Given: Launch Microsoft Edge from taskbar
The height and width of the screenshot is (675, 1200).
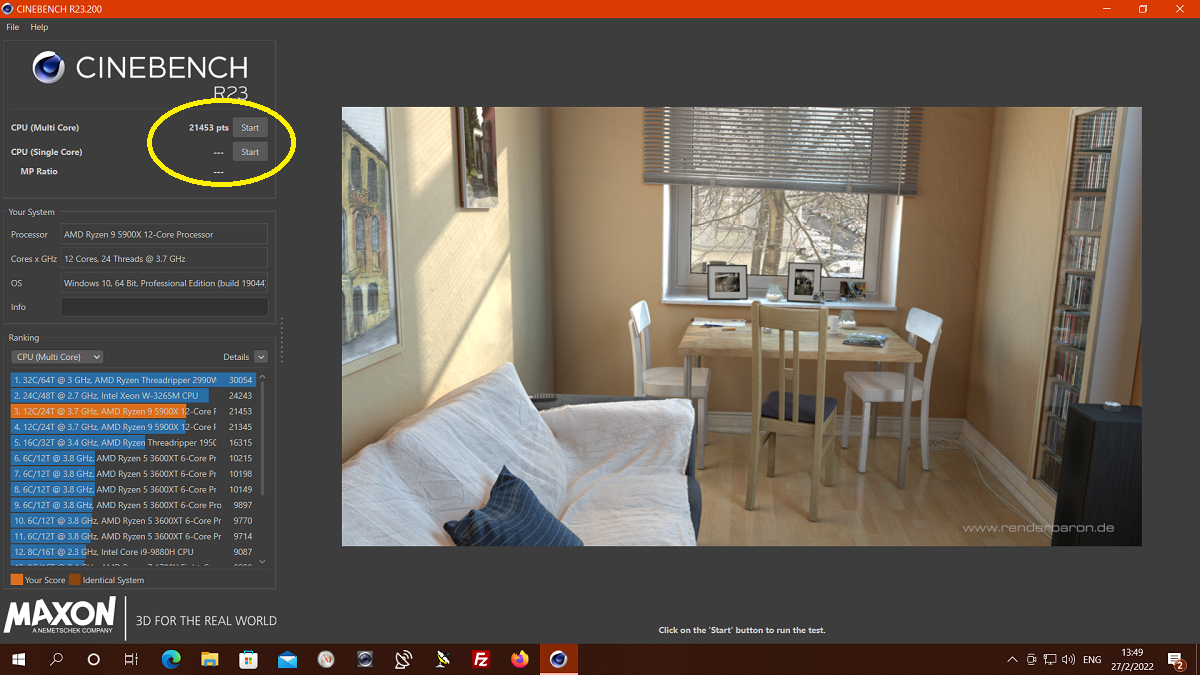Looking at the screenshot, I should point(171,659).
